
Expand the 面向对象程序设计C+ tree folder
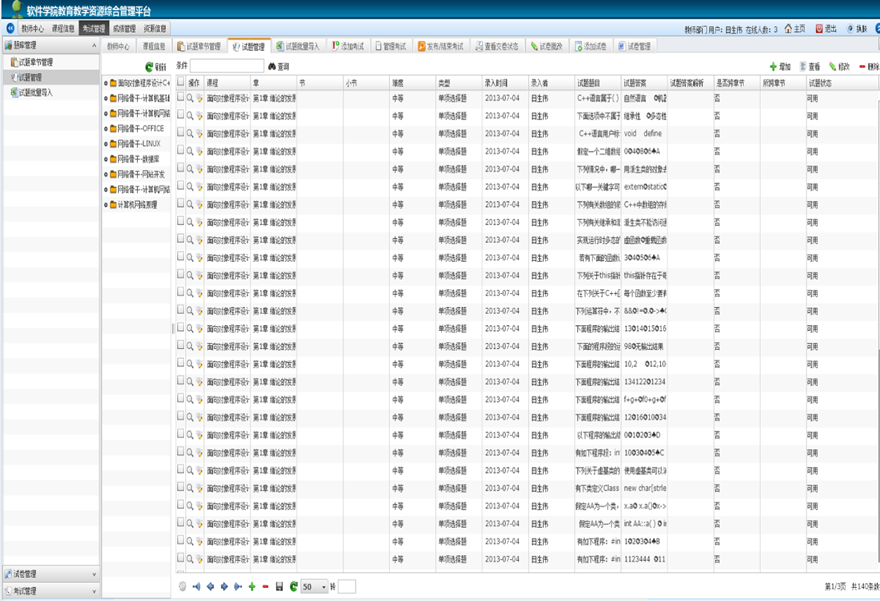pos(106,83)
